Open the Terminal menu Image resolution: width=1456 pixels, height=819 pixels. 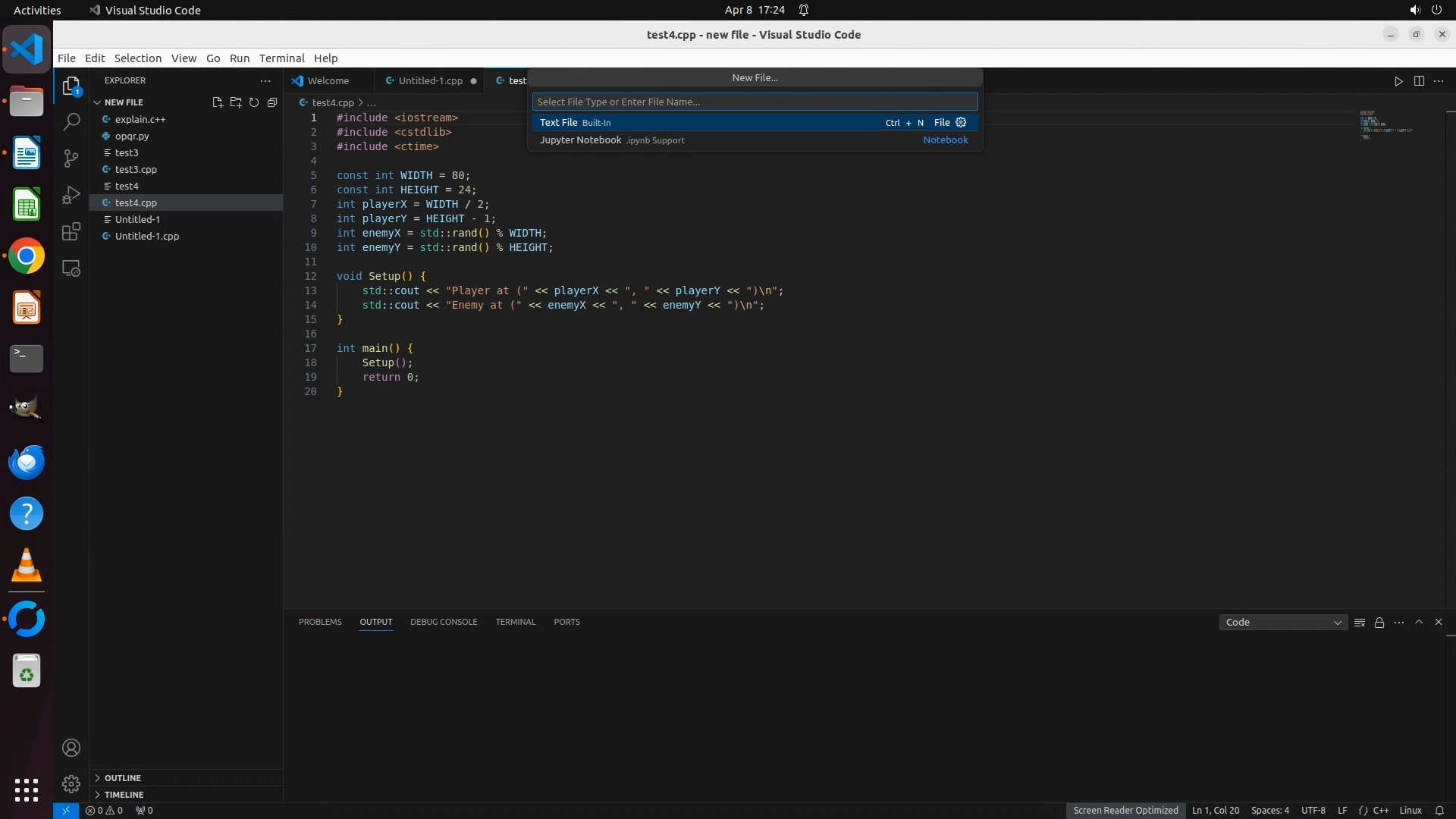(x=281, y=58)
